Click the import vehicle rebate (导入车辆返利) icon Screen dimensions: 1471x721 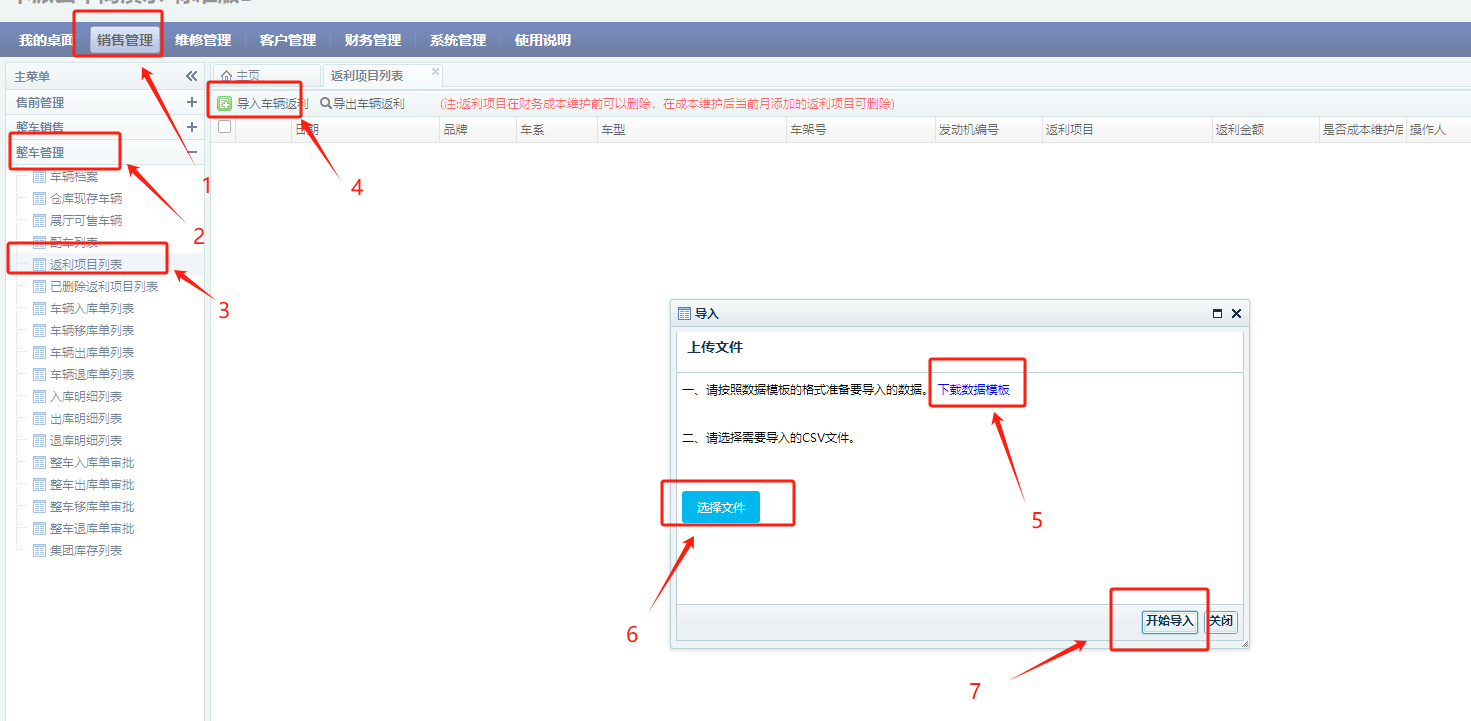pos(225,103)
